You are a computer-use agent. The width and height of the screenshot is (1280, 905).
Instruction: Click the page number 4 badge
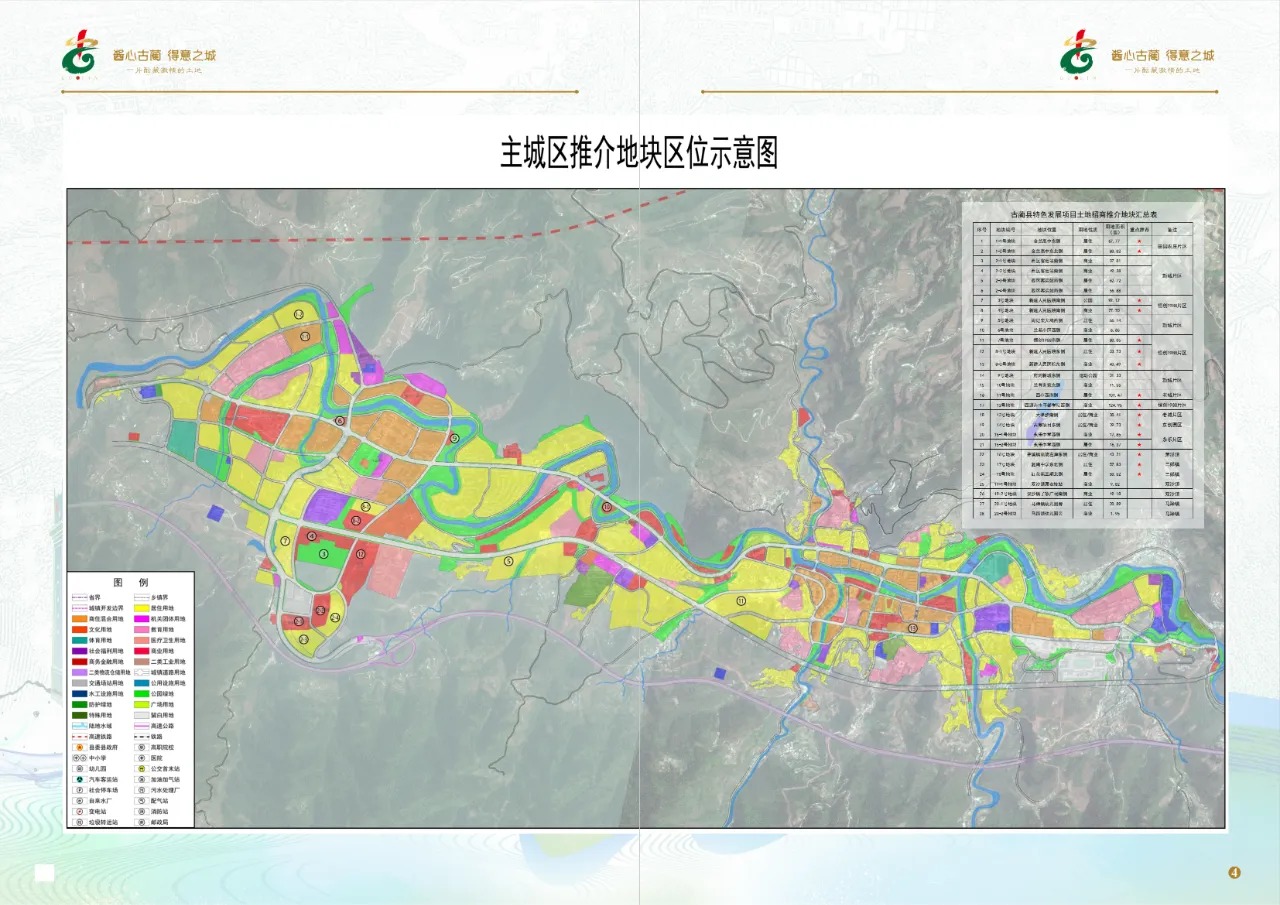(1234, 873)
